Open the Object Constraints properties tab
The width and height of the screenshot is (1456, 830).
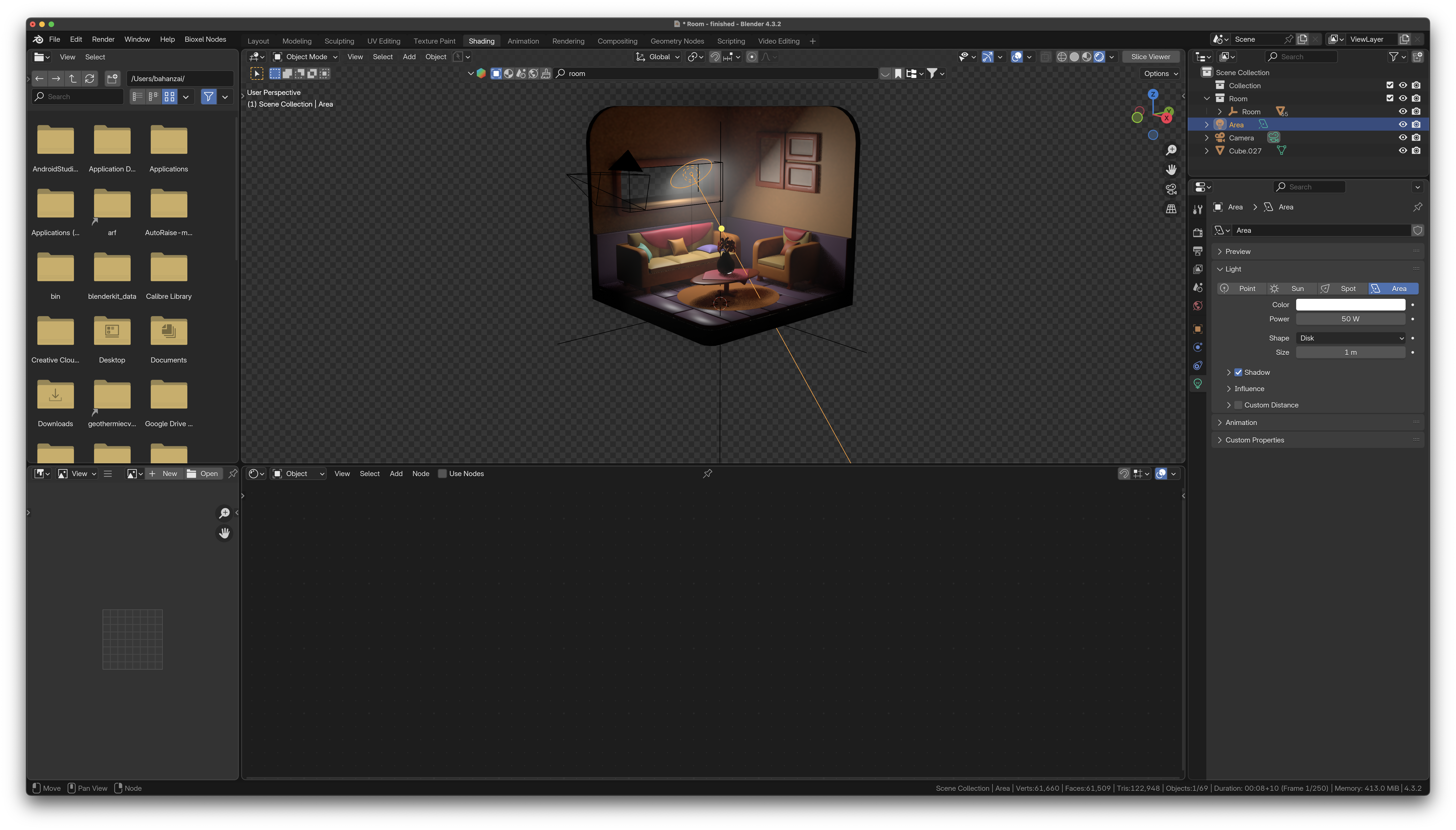pos(1198,365)
